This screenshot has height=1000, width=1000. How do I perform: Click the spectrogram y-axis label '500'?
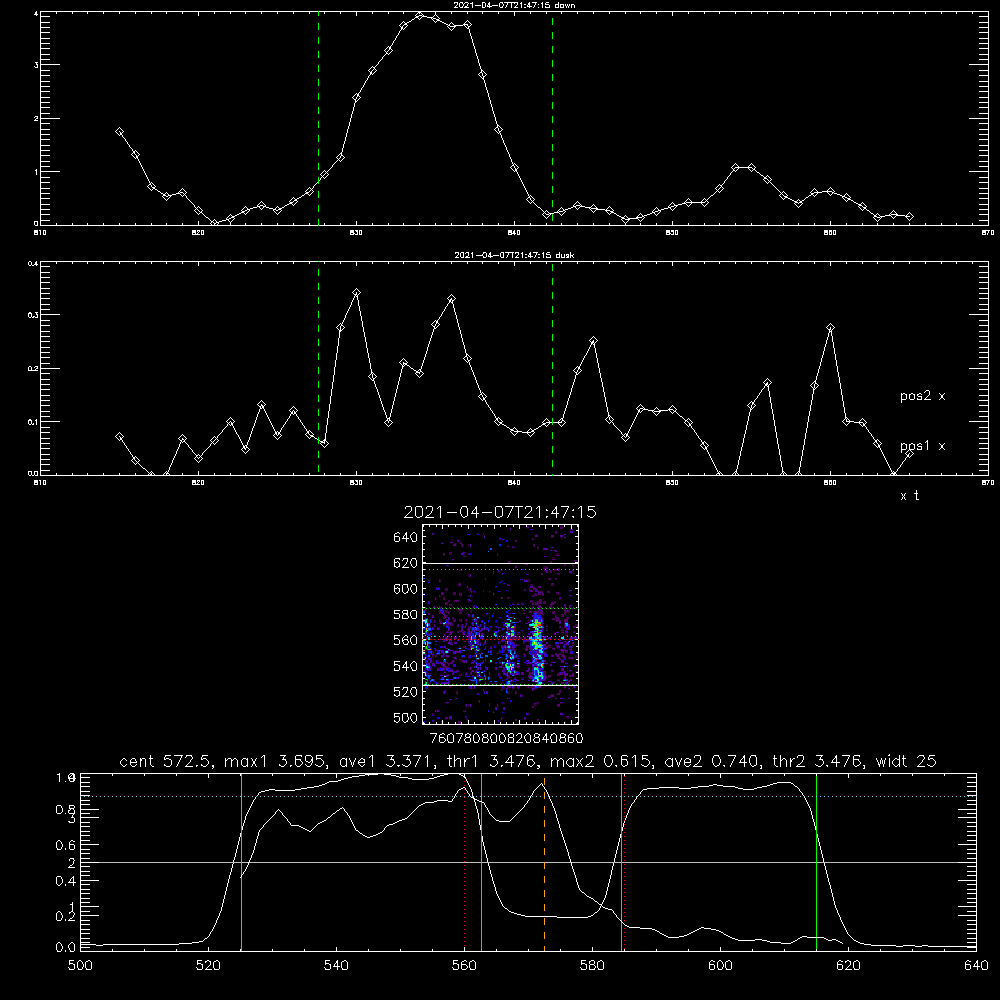[406, 717]
